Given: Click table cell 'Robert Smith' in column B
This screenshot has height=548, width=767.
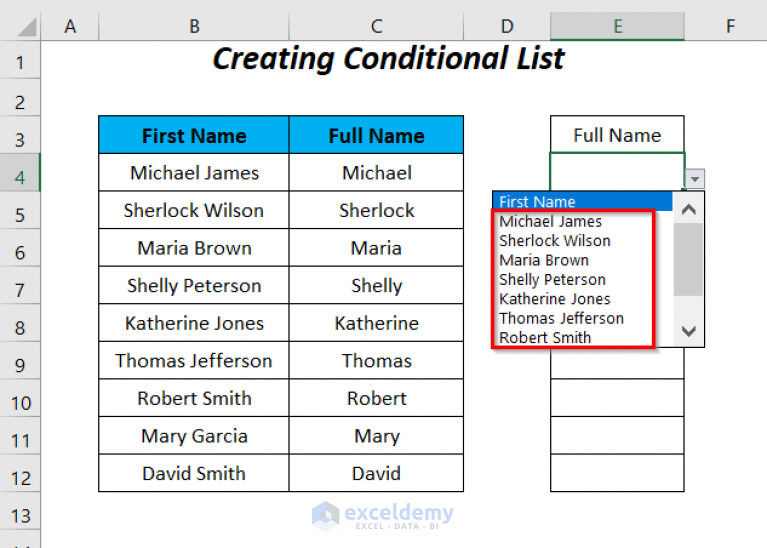Looking at the screenshot, I should pos(194,398).
